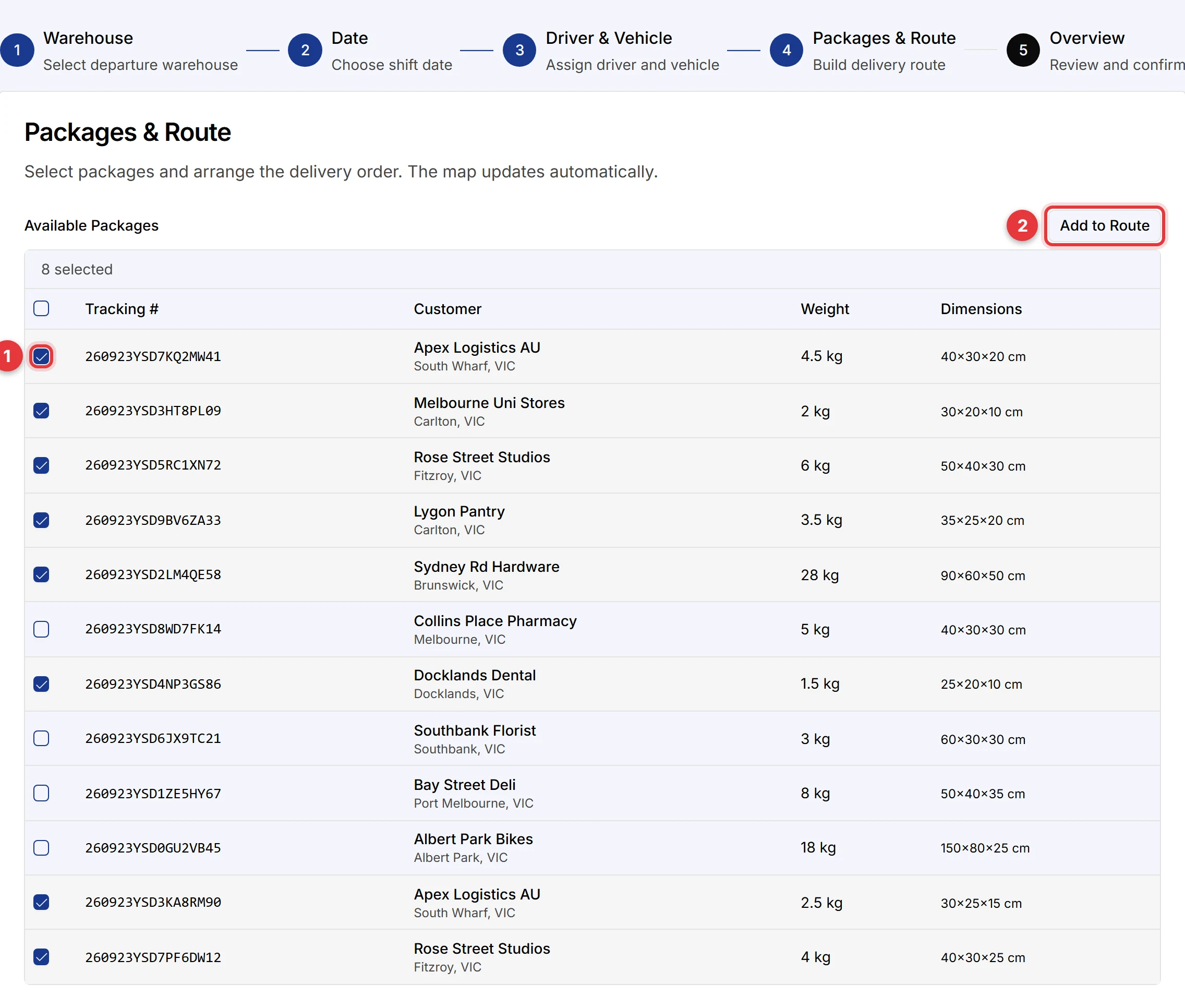Click the 90×60×50 cm dimensions value
The height and width of the screenshot is (1008, 1185).
pyautogui.click(x=983, y=576)
